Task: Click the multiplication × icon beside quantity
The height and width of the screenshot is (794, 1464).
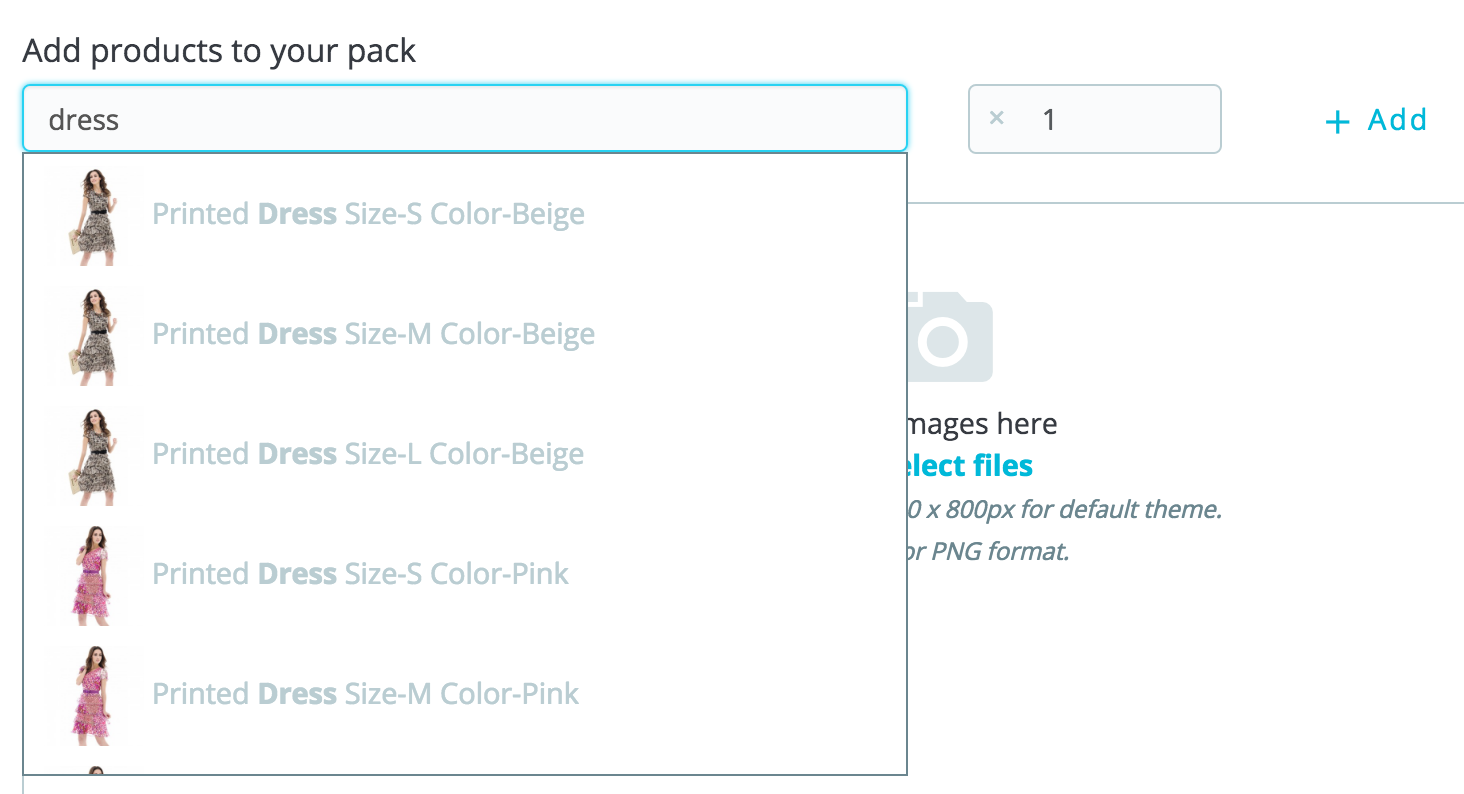Action: (996, 118)
